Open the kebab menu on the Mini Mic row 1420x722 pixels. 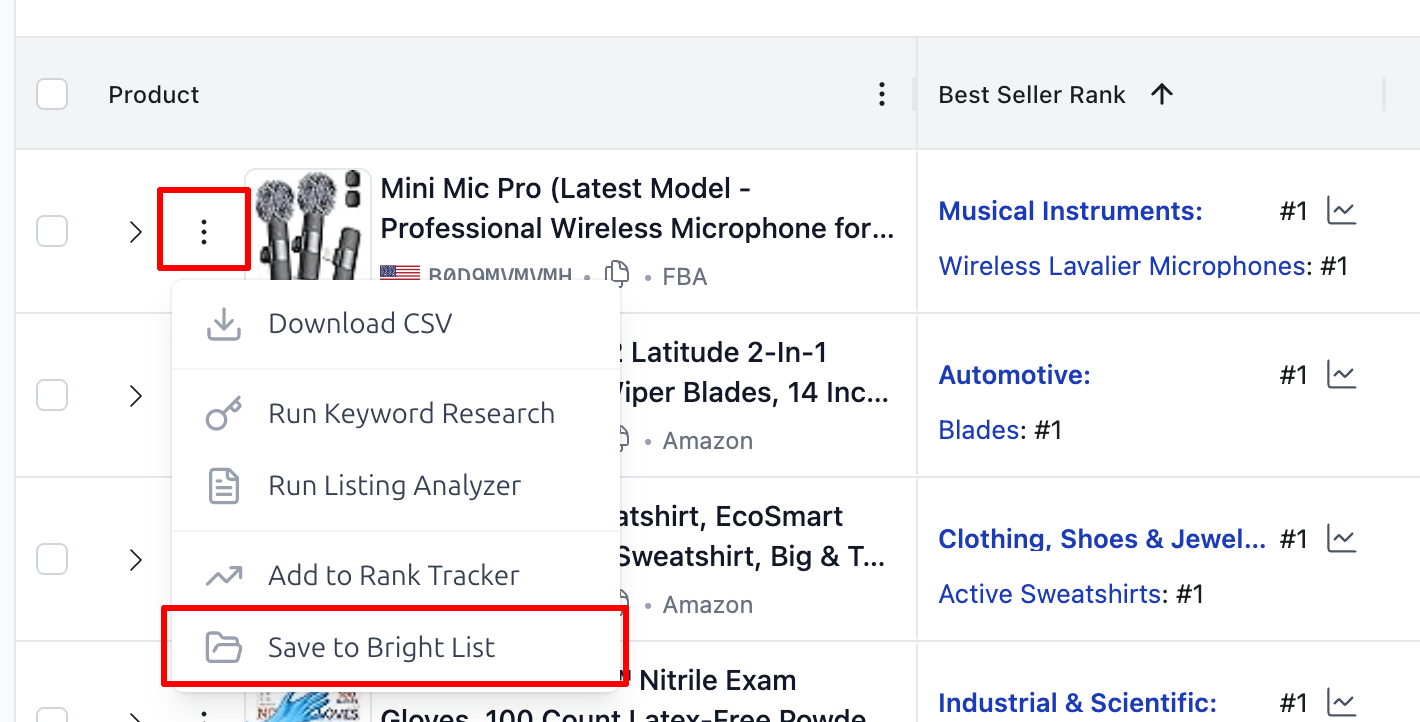203,229
